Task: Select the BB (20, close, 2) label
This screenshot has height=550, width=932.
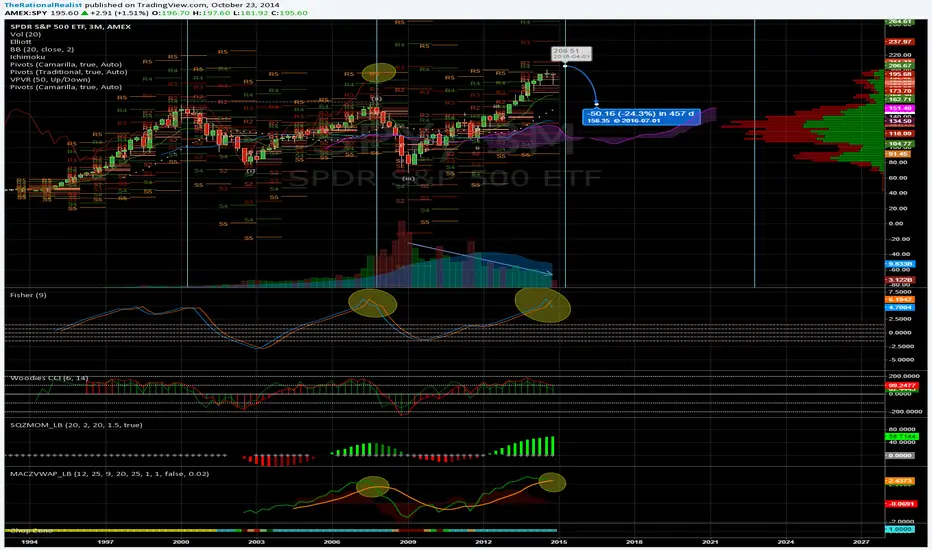Action: coord(42,49)
